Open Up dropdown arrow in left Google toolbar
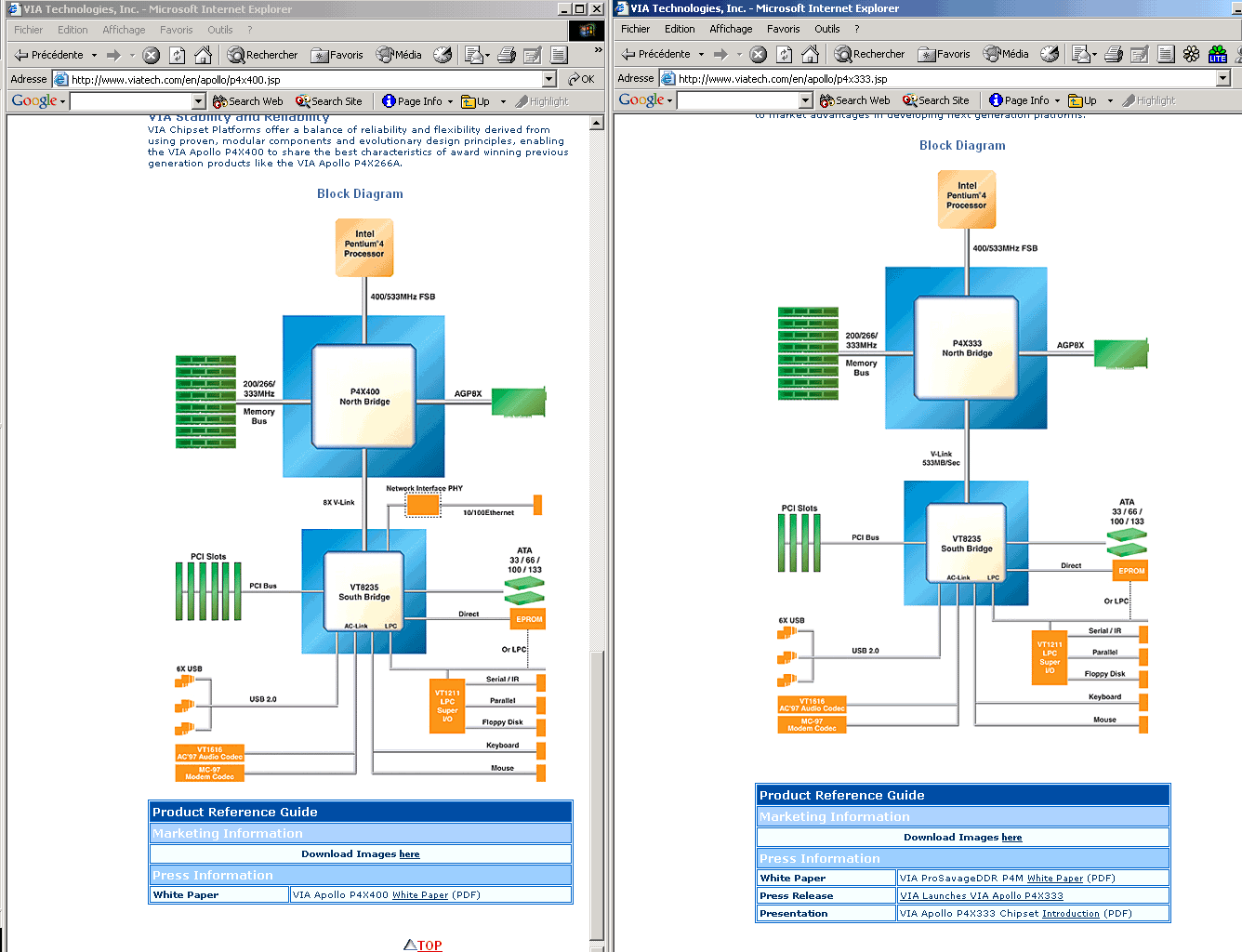 (503, 101)
